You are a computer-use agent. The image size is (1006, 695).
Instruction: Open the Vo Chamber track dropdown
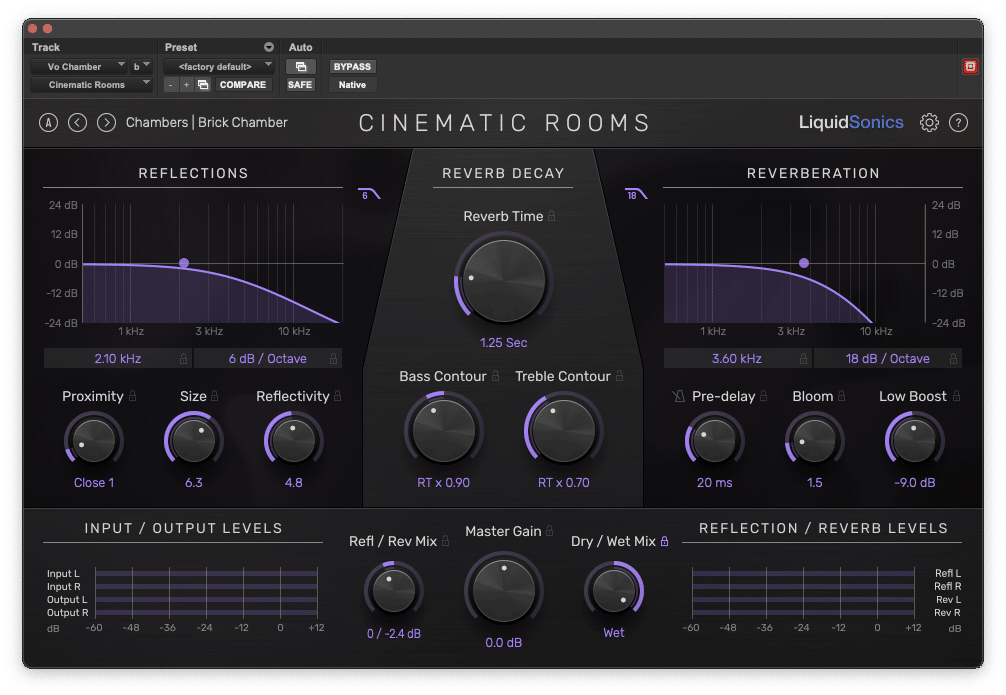[x=78, y=67]
